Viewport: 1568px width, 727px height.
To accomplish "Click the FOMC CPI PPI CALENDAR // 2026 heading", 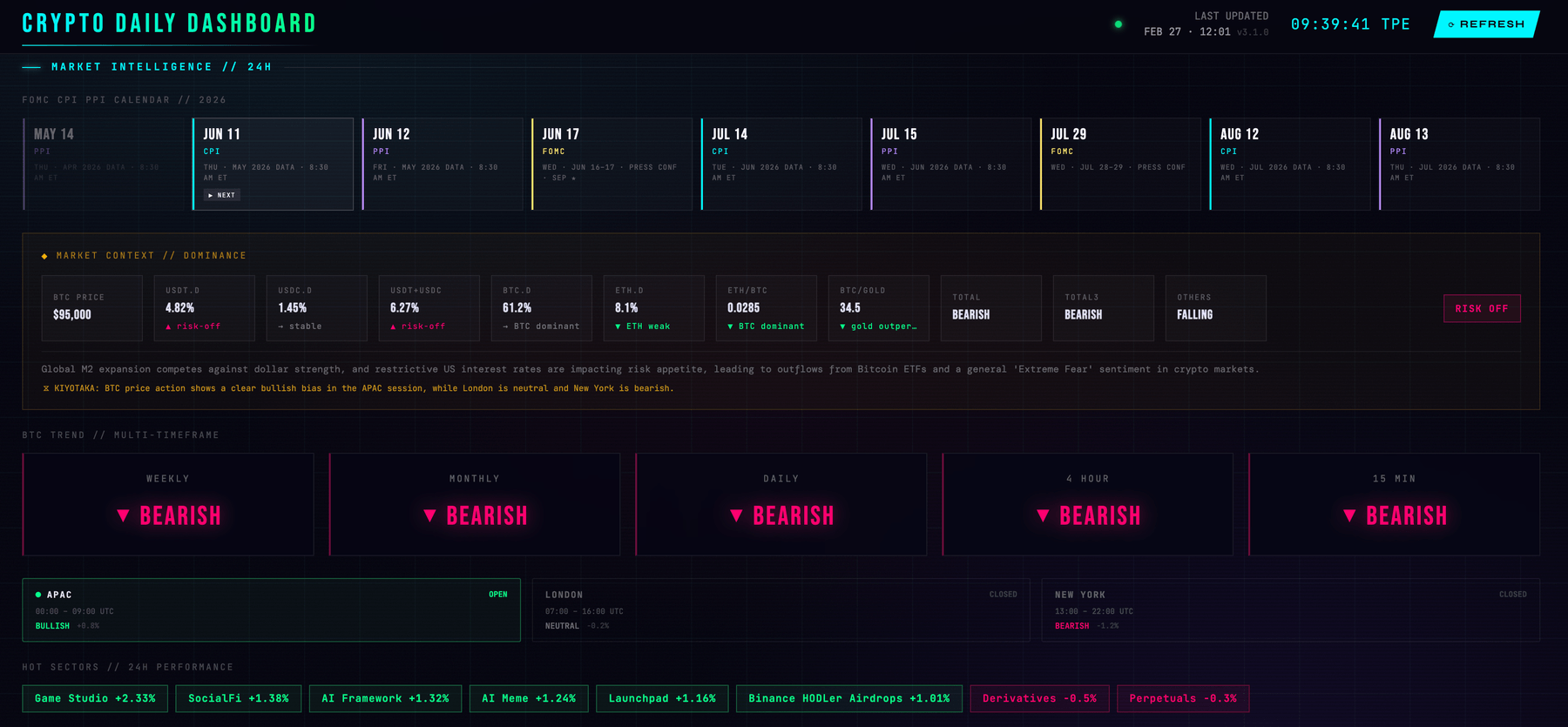I will click(x=125, y=100).
